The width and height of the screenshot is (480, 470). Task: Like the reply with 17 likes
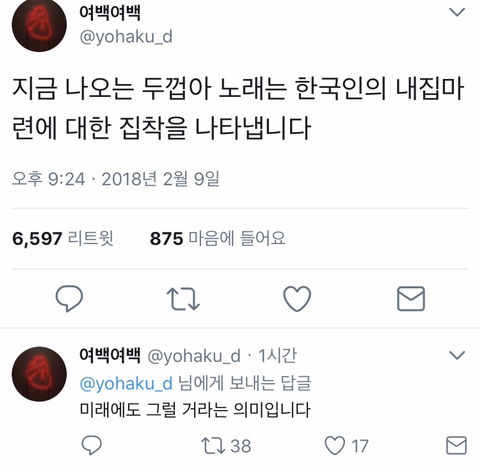[346, 446]
